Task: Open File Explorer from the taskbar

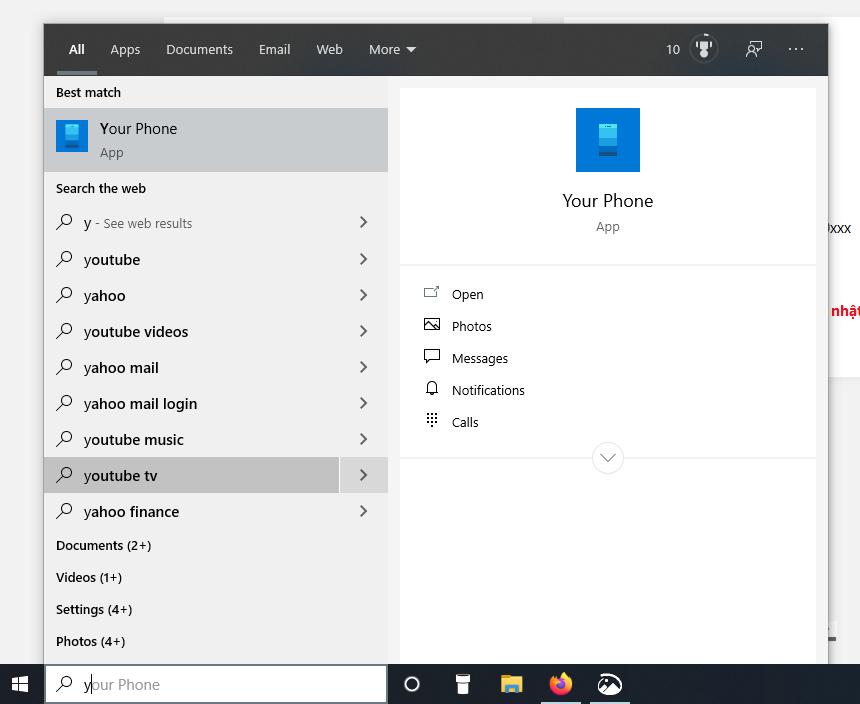Action: pyautogui.click(x=511, y=684)
